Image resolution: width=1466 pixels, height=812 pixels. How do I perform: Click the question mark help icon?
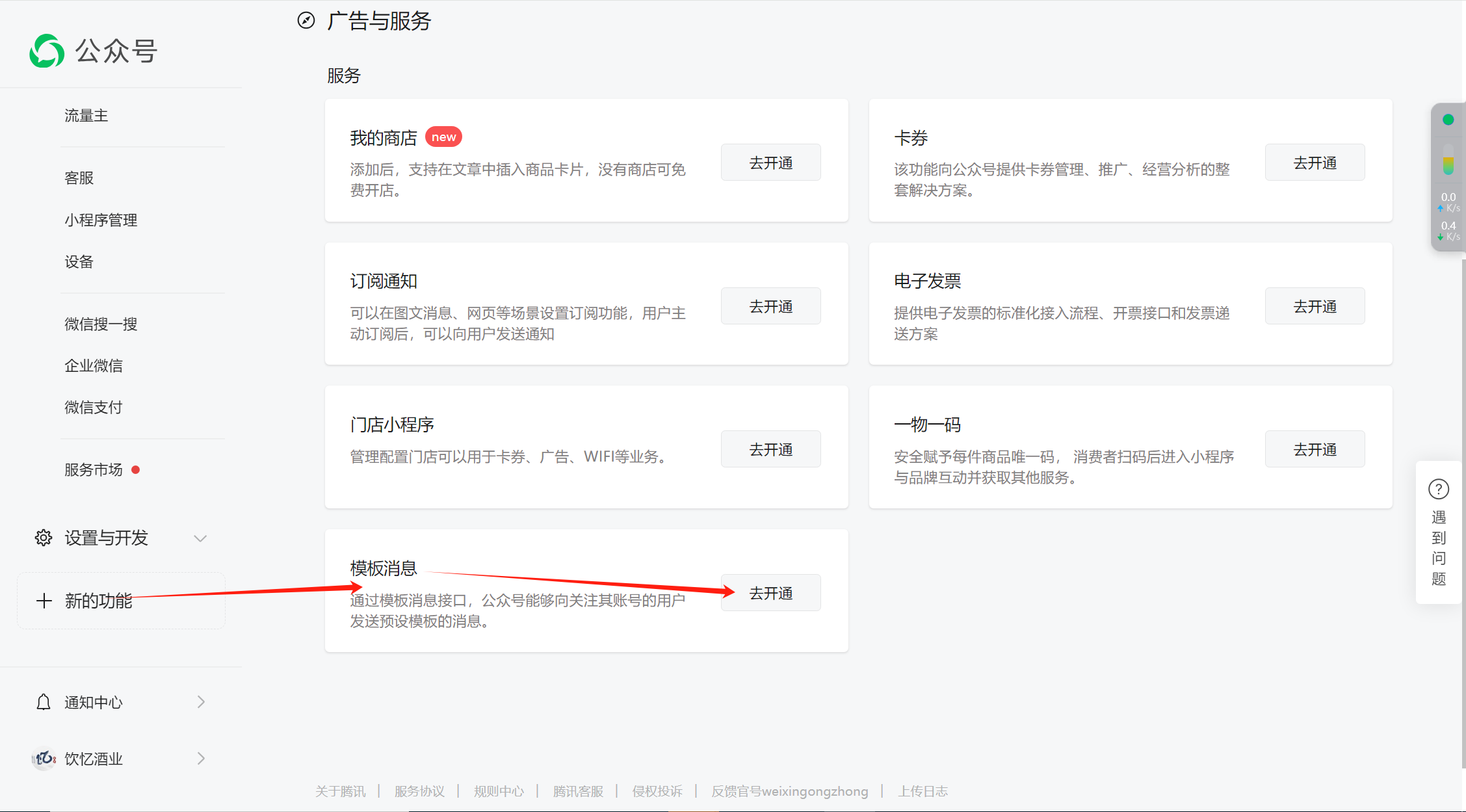(x=1439, y=489)
